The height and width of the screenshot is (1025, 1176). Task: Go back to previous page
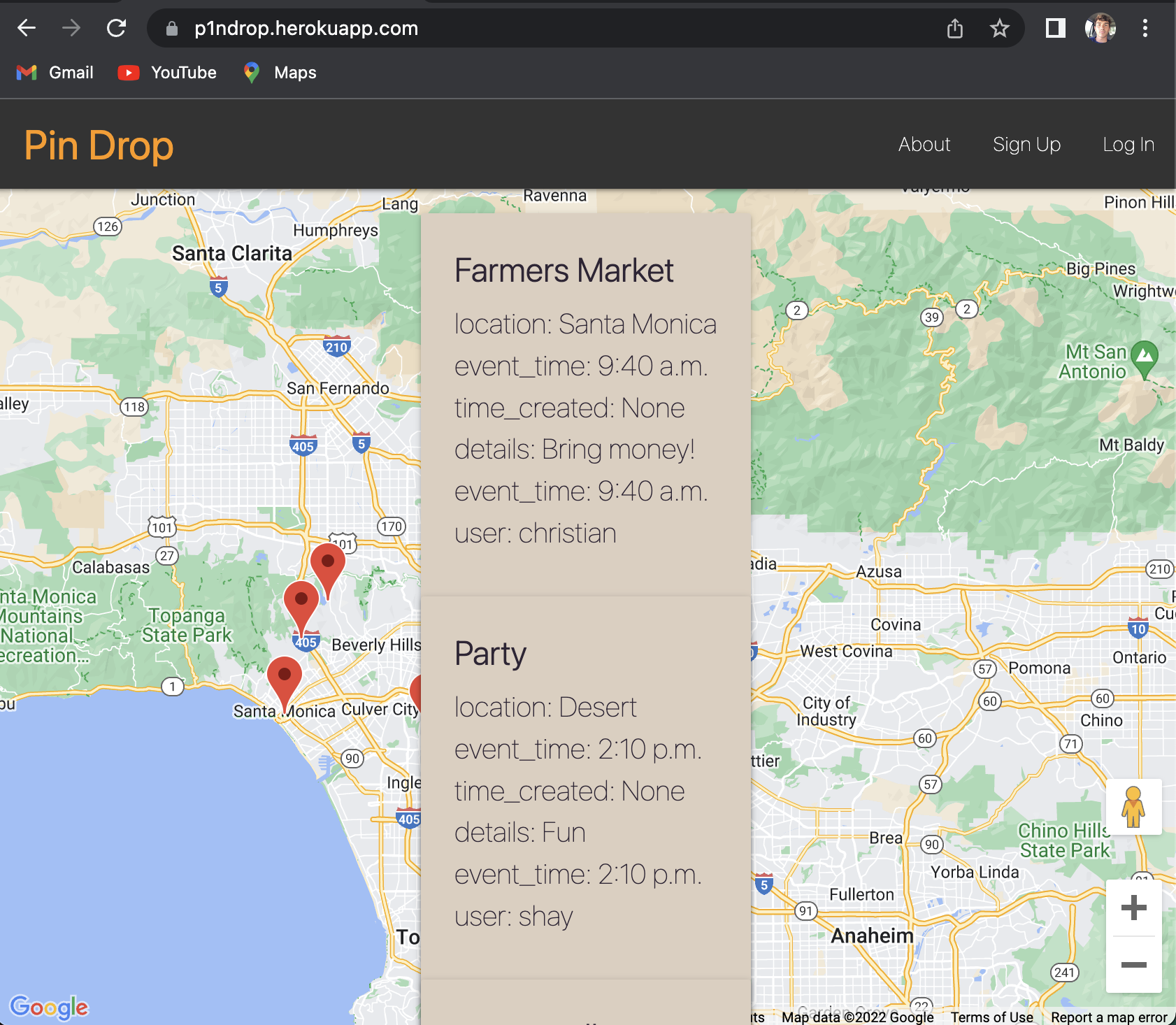coord(27,28)
